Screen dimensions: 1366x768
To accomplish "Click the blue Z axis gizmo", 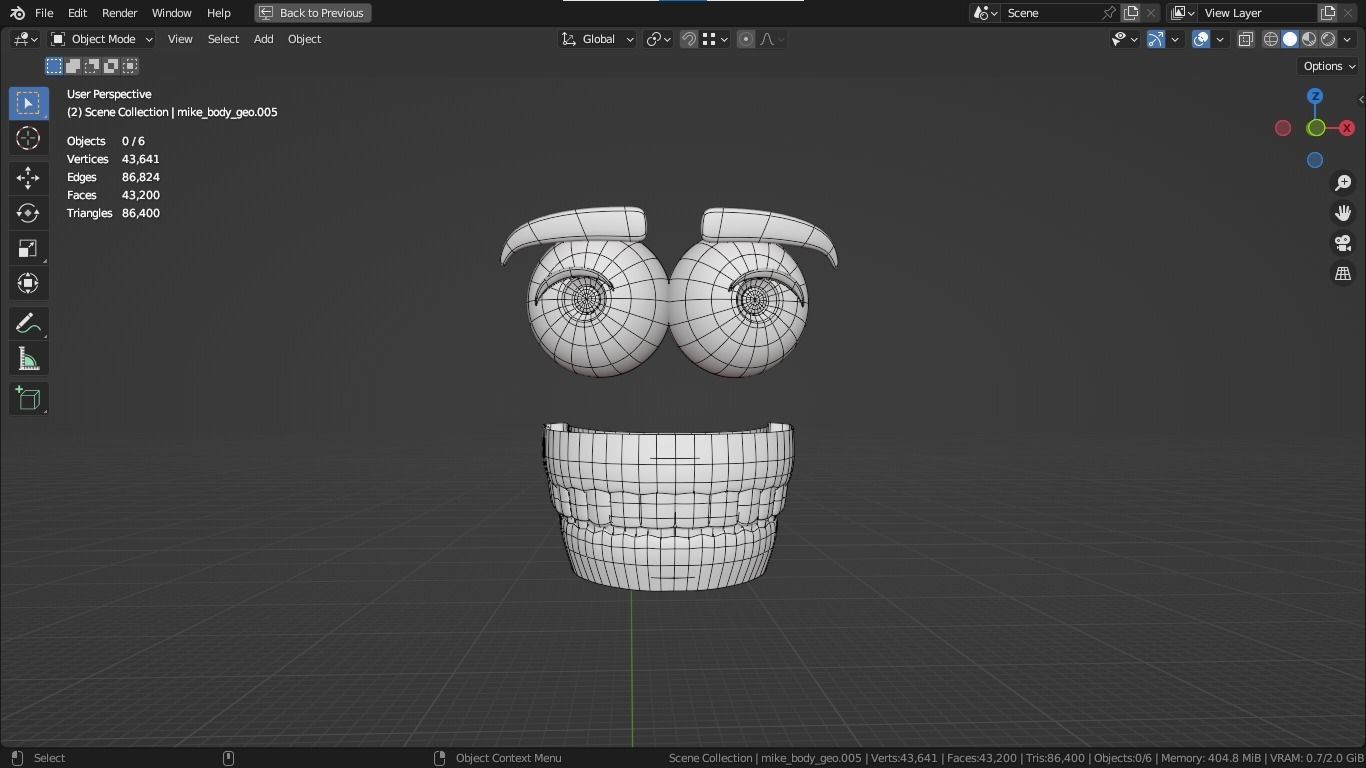I will (x=1315, y=96).
